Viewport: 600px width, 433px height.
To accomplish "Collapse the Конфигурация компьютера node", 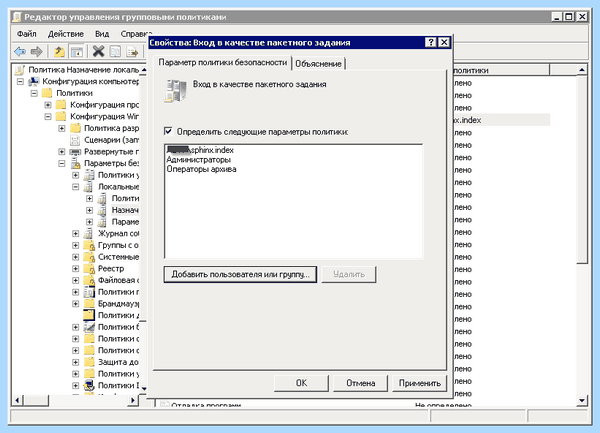I will [20, 81].
